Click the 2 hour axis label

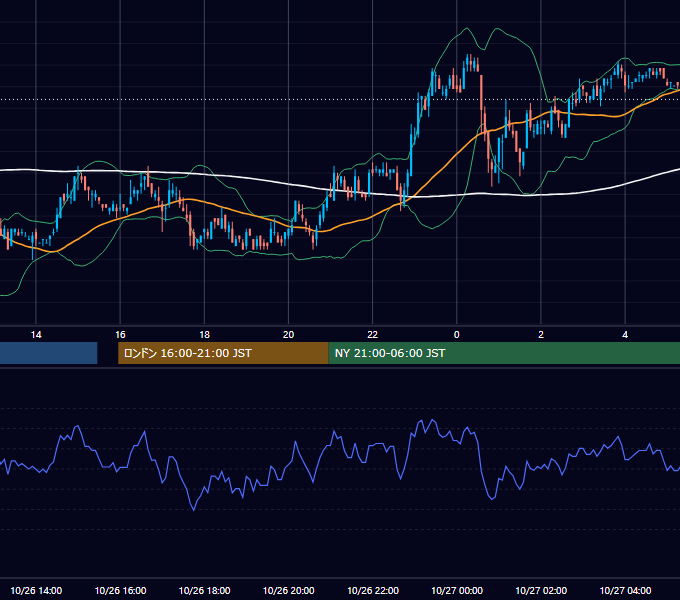541,334
